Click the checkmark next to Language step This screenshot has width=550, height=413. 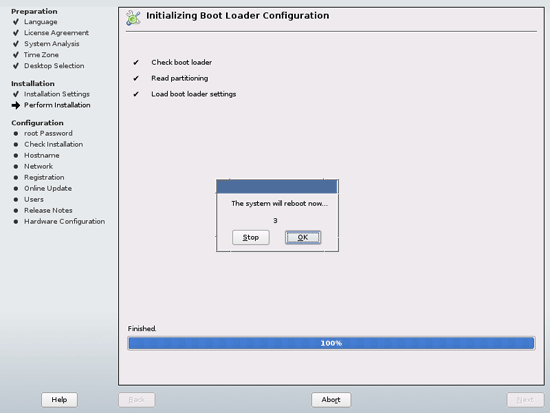coord(16,22)
